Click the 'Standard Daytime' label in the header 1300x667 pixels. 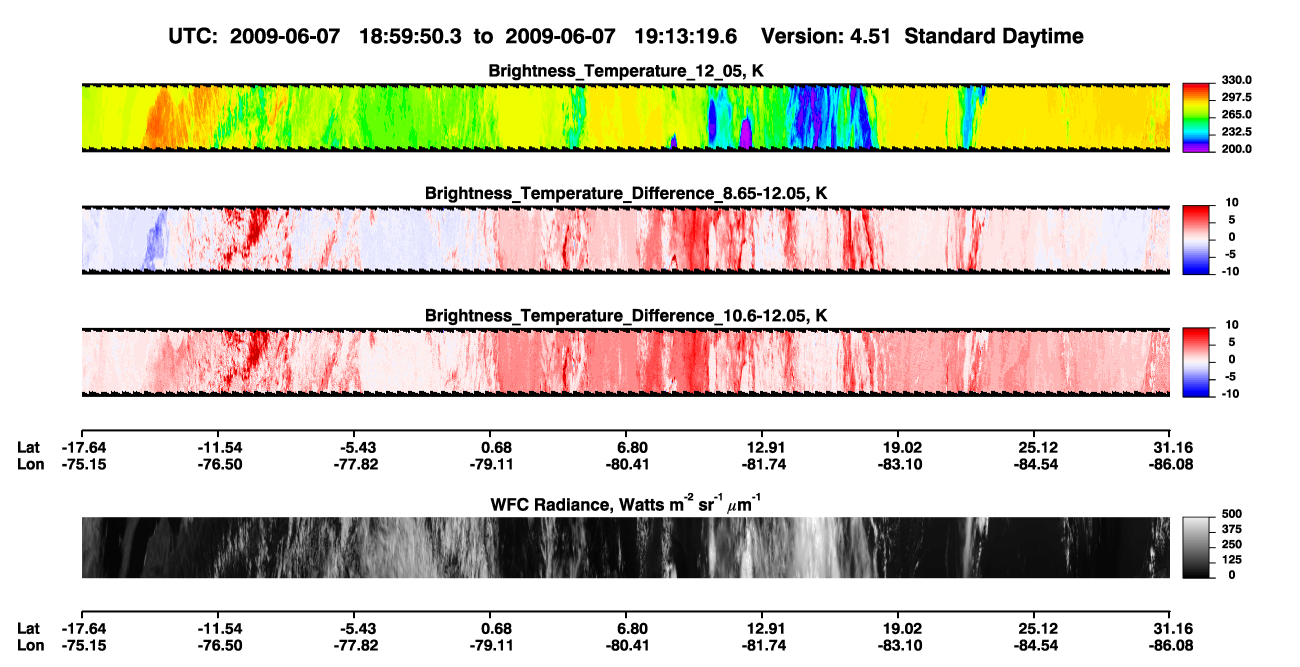point(992,36)
